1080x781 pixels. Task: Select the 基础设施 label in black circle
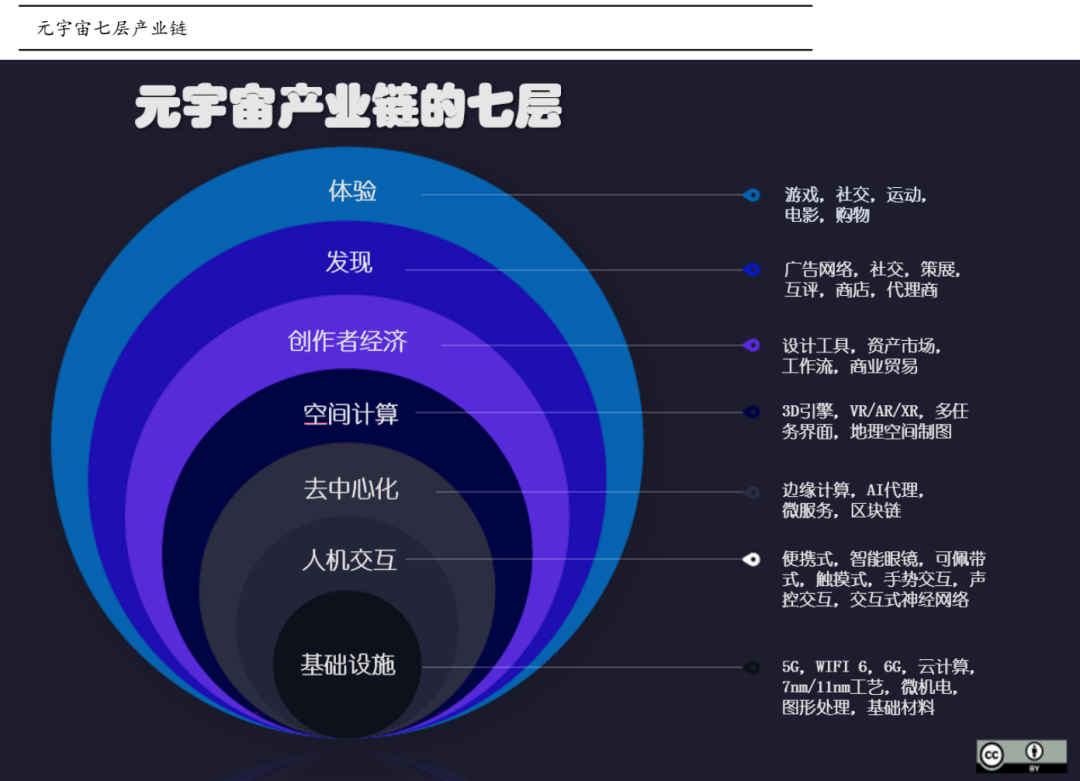[x=348, y=665]
